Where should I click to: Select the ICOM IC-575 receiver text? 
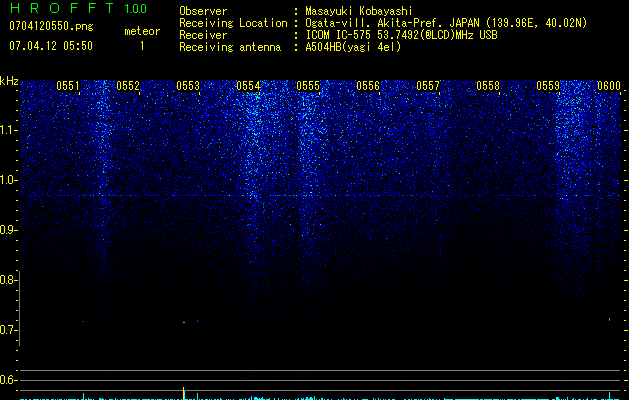[x=401, y=35]
